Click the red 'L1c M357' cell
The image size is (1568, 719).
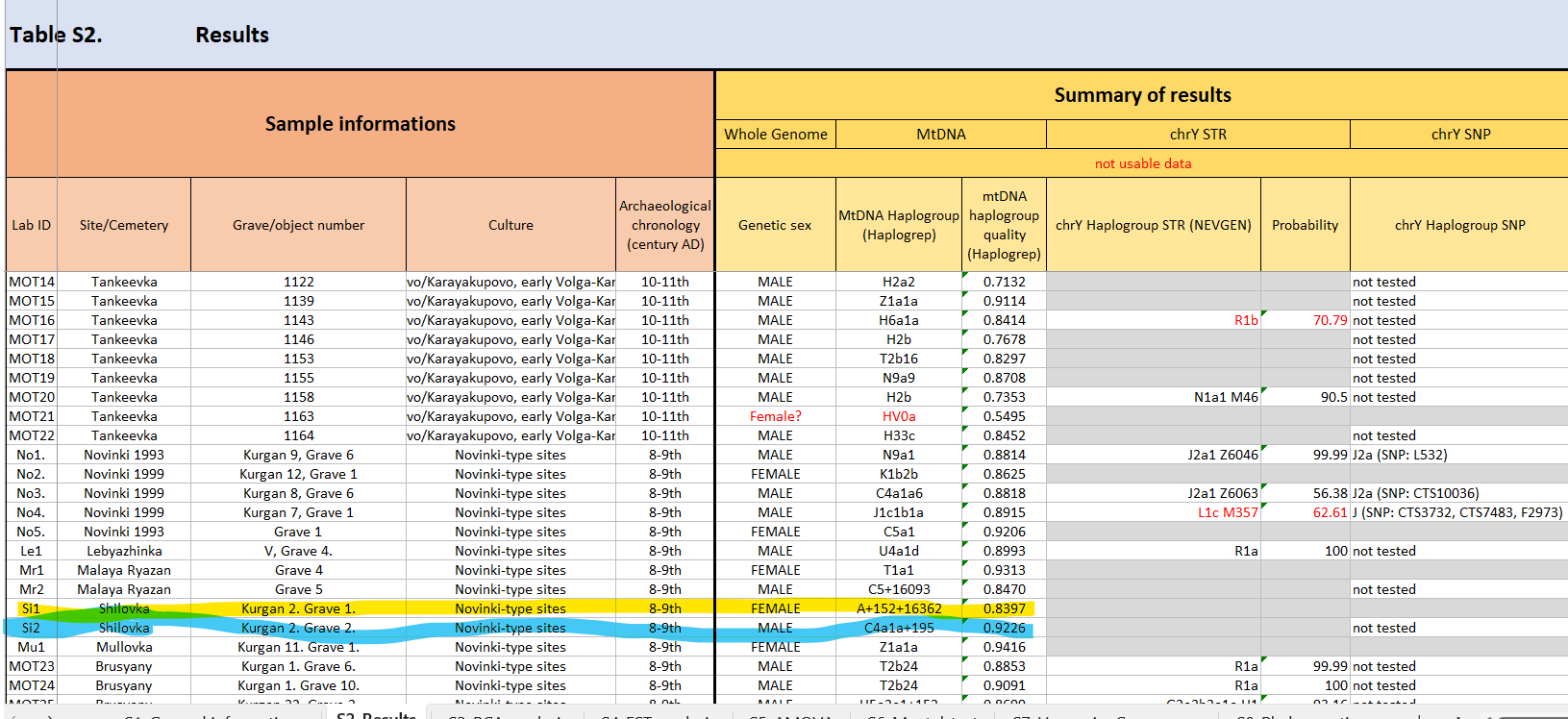[x=1227, y=512]
